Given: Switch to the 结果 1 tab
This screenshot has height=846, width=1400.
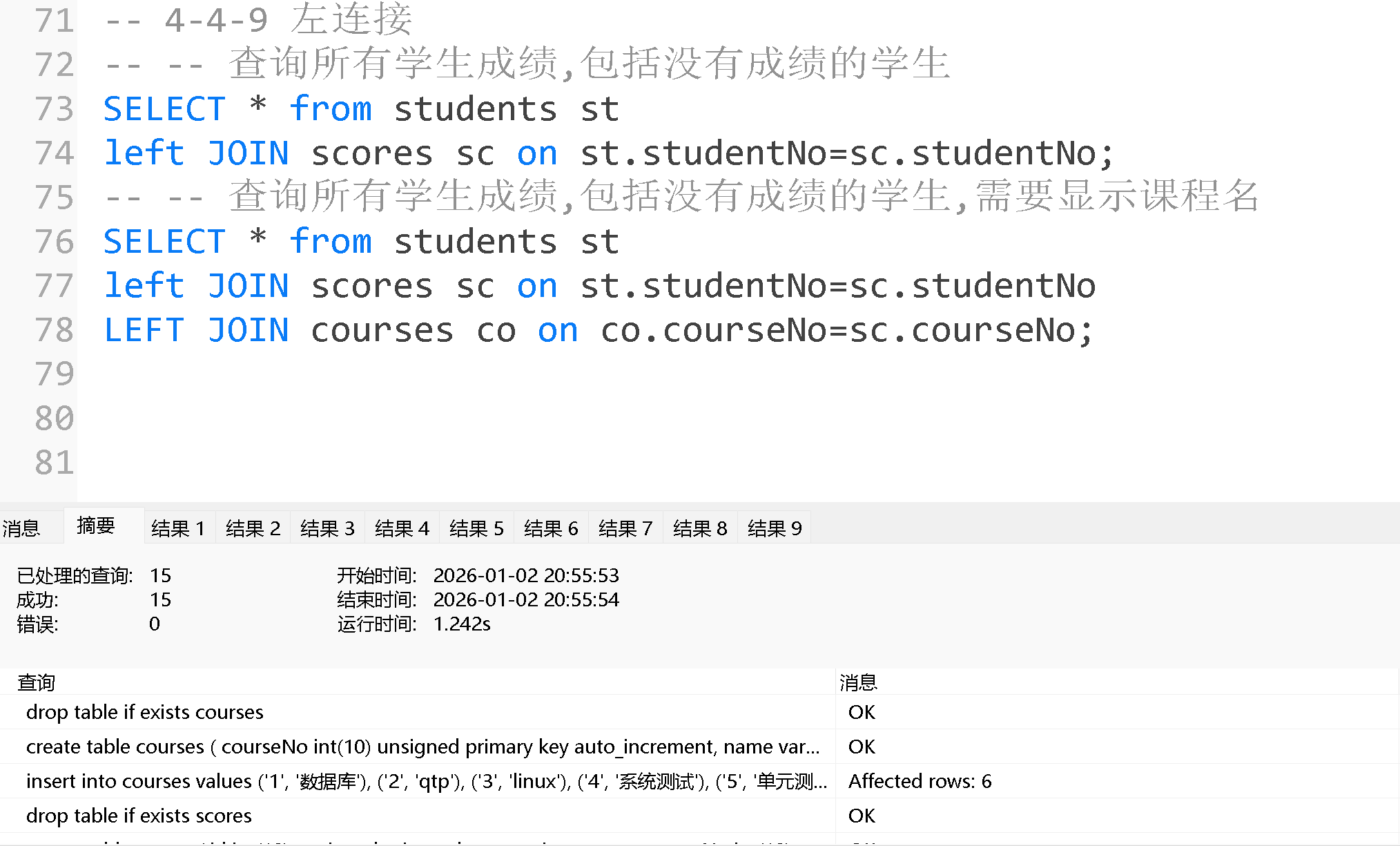Looking at the screenshot, I should tap(177, 528).
